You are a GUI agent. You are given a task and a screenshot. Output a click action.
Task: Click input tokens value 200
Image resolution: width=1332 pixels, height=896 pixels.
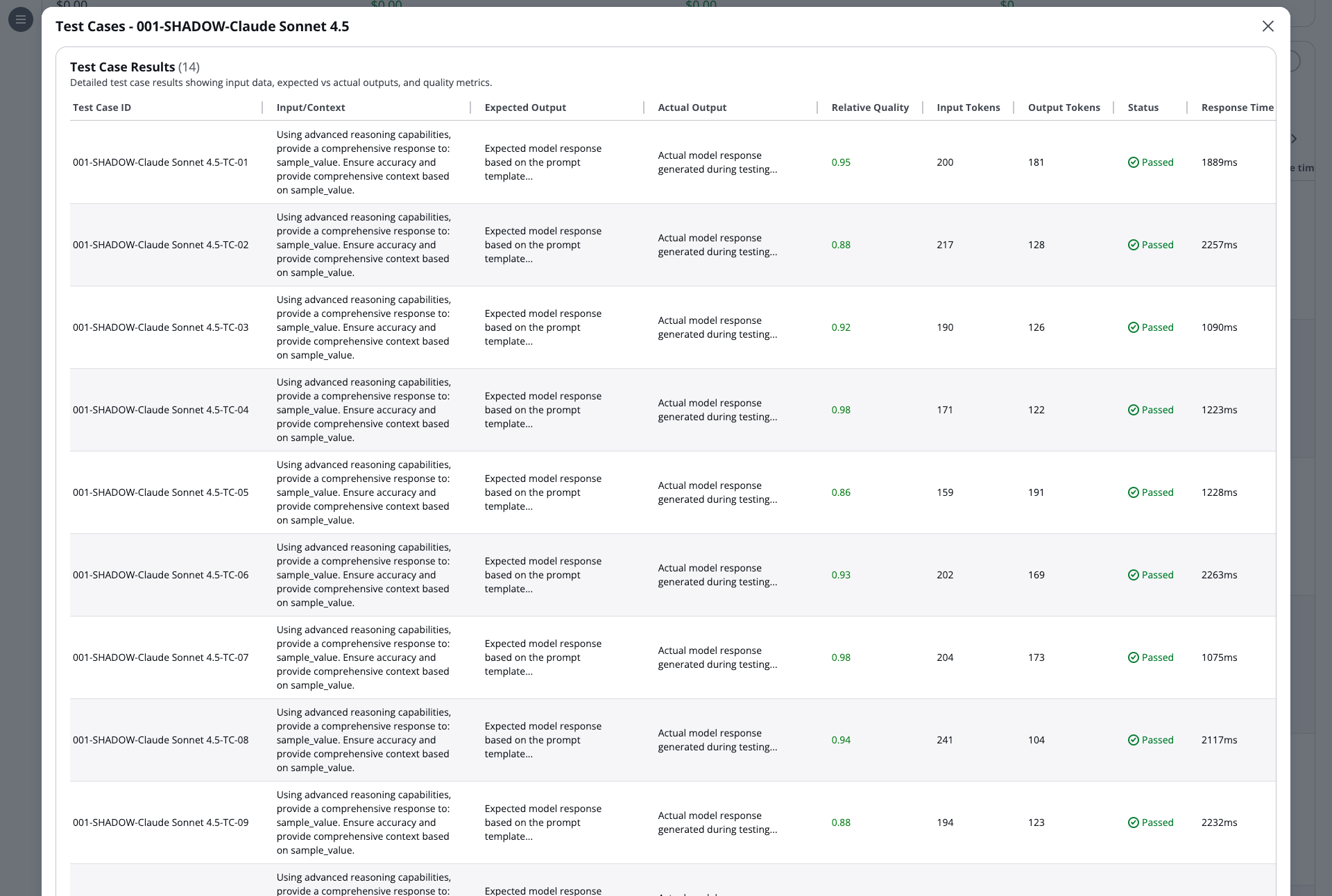(945, 162)
